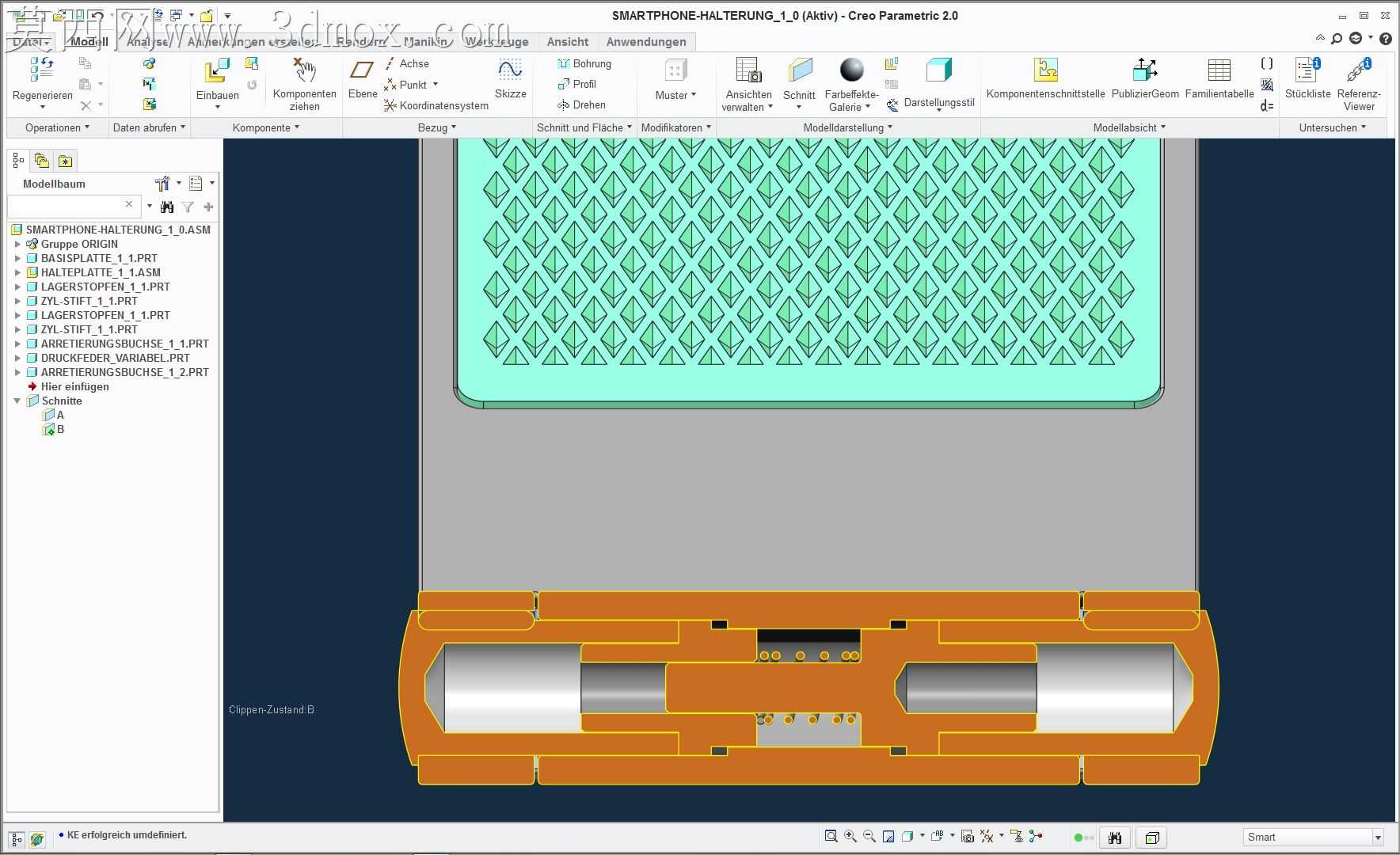1400x855 pixels.
Task: Open the Komponente group menu
Action: (x=266, y=127)
